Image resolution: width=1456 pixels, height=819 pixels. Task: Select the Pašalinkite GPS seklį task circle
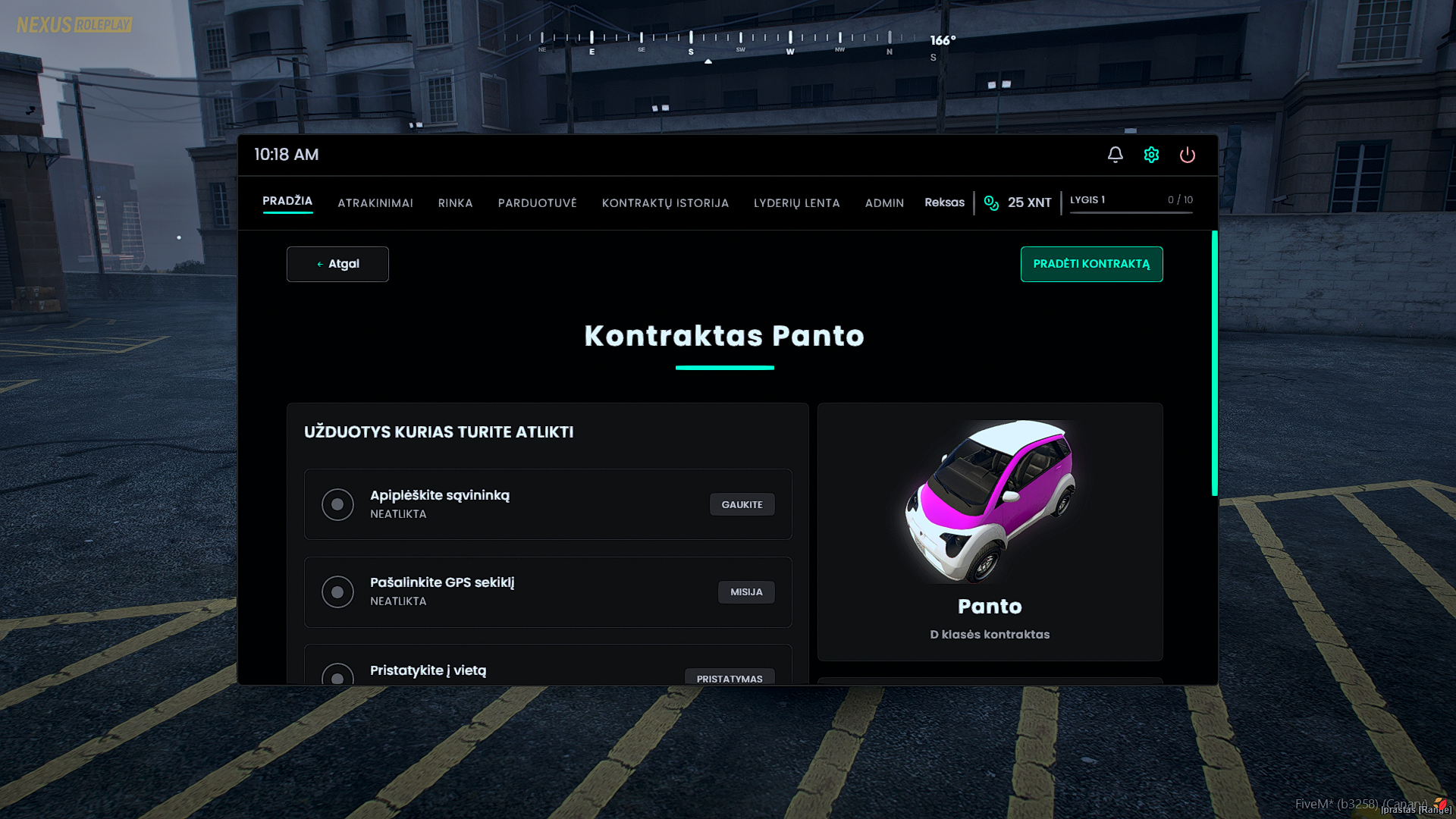[337, 591]
